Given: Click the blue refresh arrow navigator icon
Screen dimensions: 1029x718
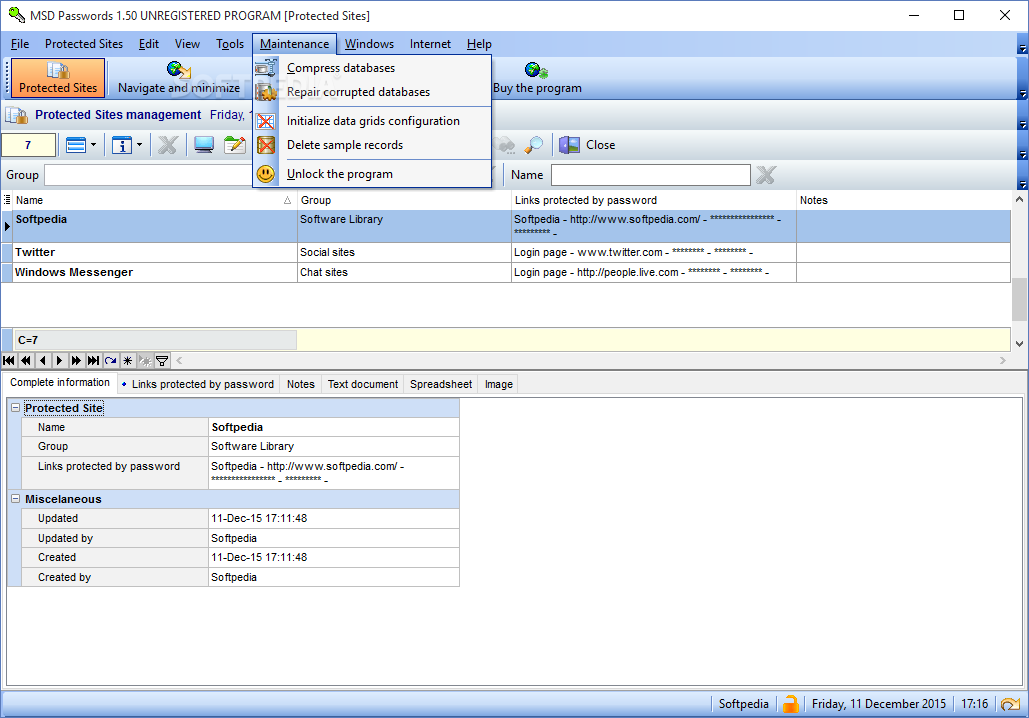Looking at the screenshot, I should coord(111,360).
